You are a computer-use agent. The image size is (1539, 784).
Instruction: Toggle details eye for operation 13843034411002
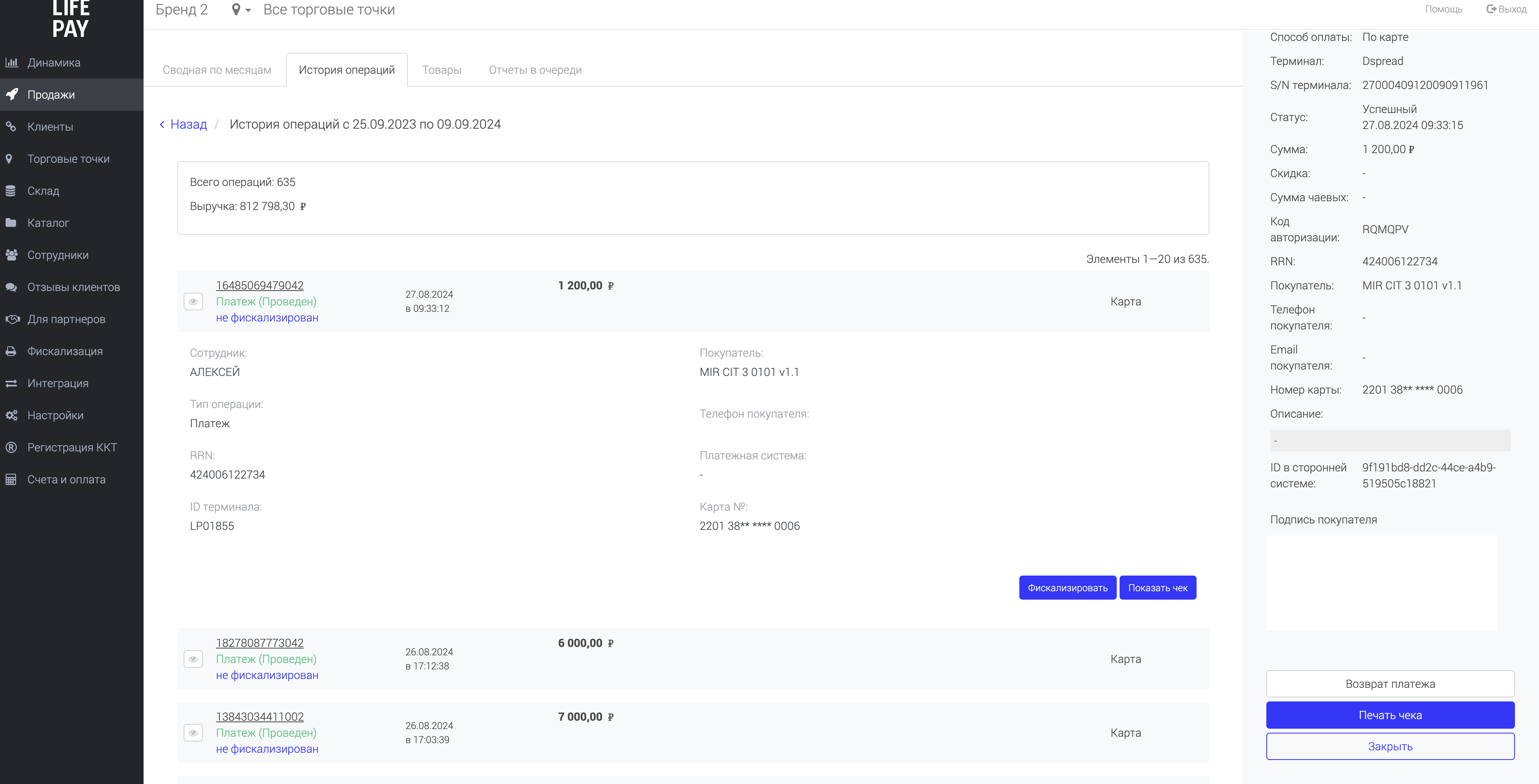[193, 733]
